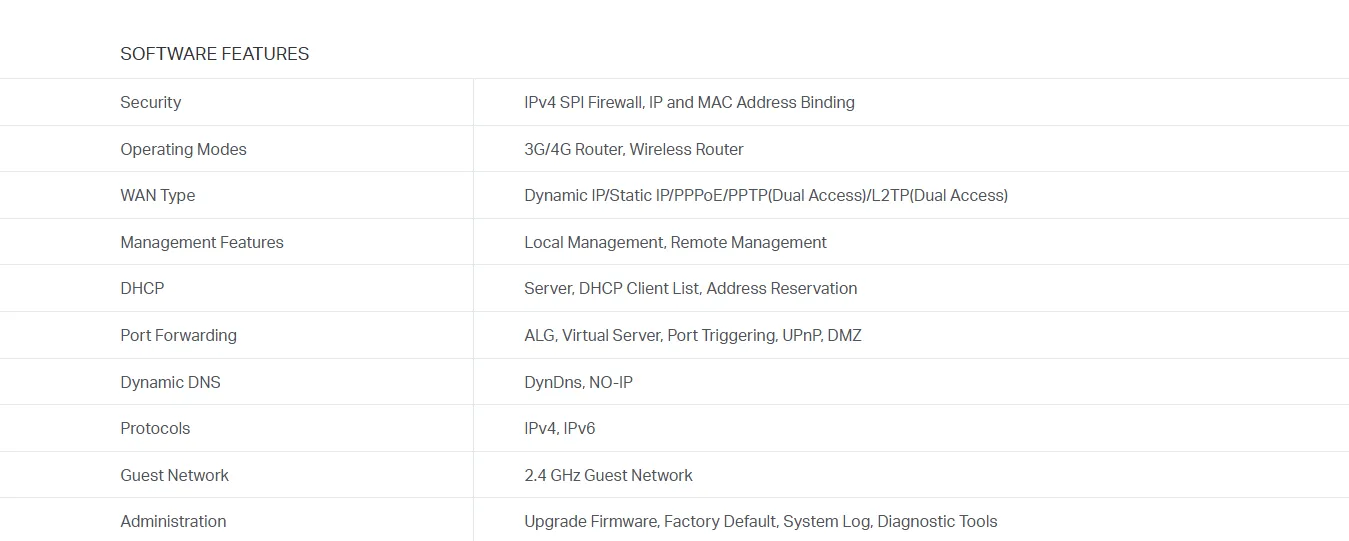Click the Operating Modes label
The height and width of the screenshot is (541, 1349).
183,149
